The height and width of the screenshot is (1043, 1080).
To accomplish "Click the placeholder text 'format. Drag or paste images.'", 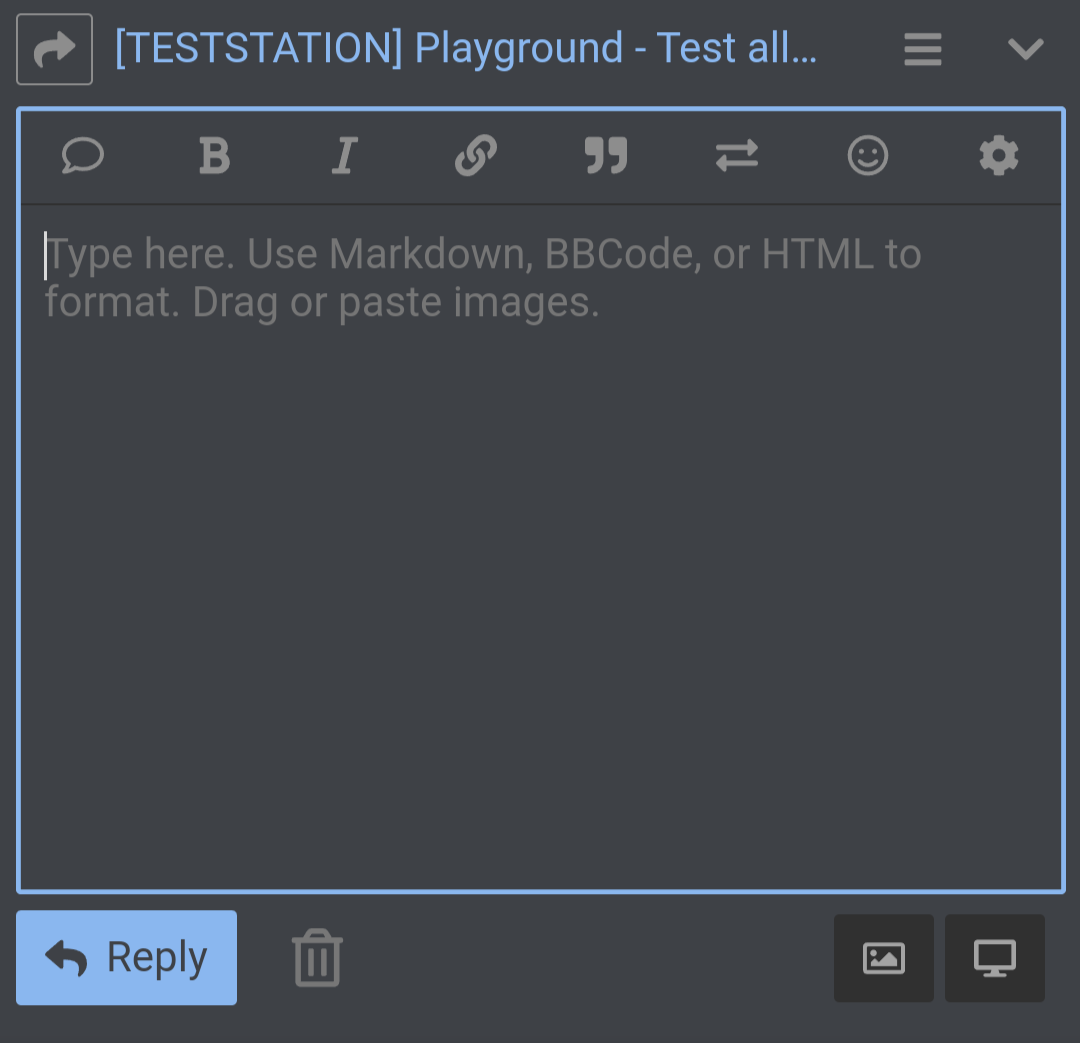I will tap(322, 303).
